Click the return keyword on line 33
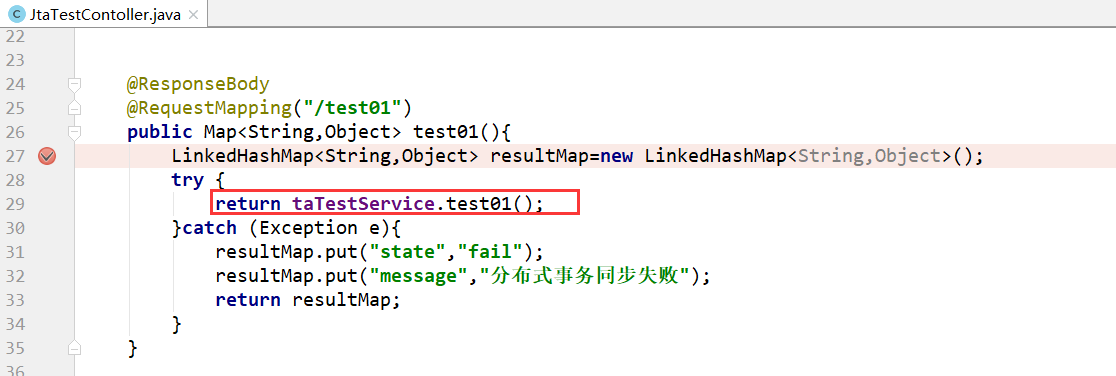1116x376 pixels. click(248, 300)
